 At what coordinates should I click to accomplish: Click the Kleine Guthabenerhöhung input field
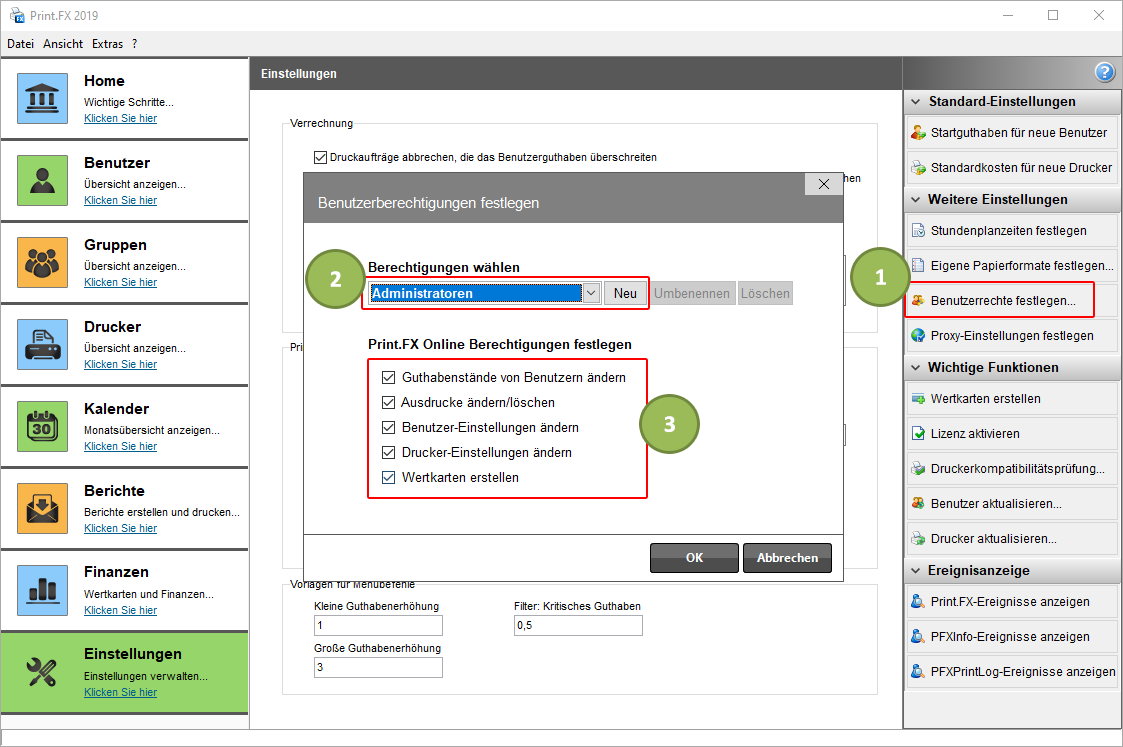pos(378,625)
